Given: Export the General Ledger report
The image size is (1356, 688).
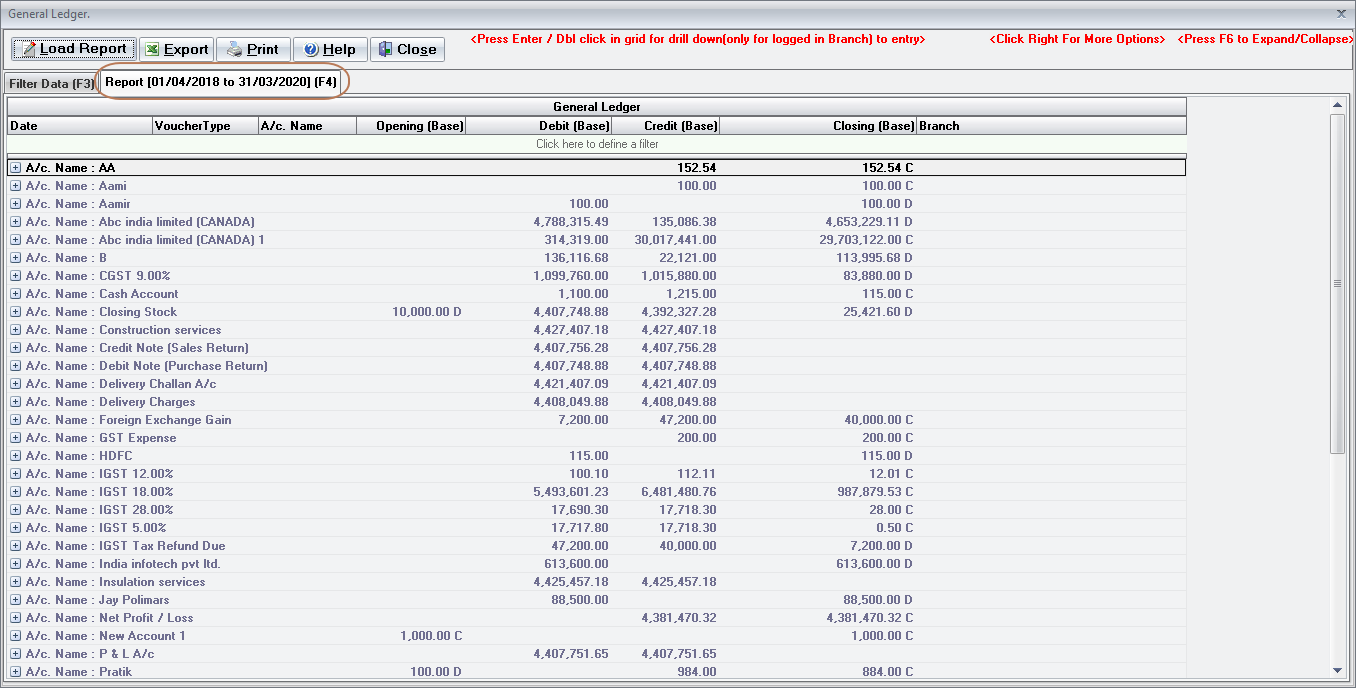Looking at the screenshot, I should pos(176,49).
